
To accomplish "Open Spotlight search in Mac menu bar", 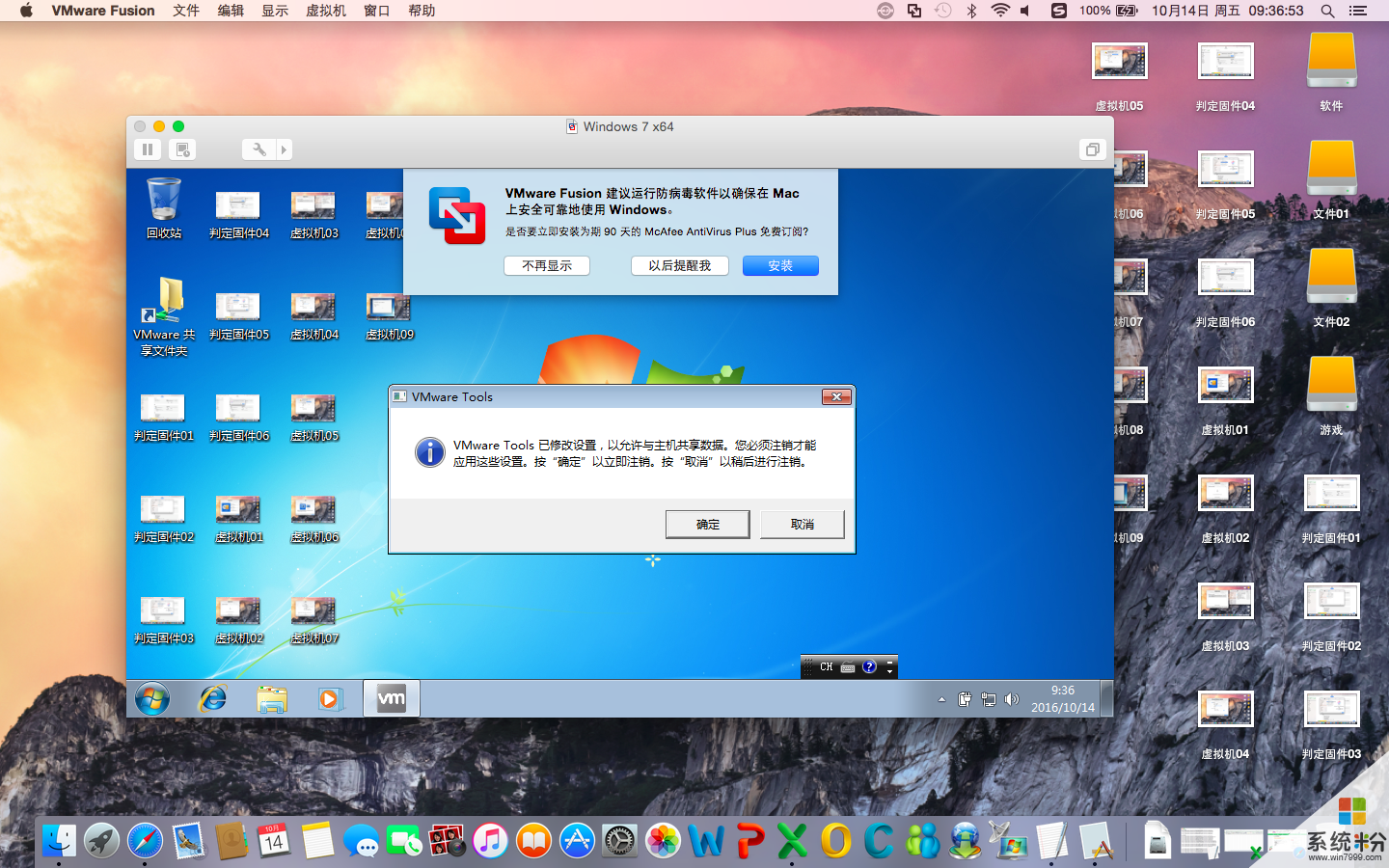I will [x=1327, y=11].
